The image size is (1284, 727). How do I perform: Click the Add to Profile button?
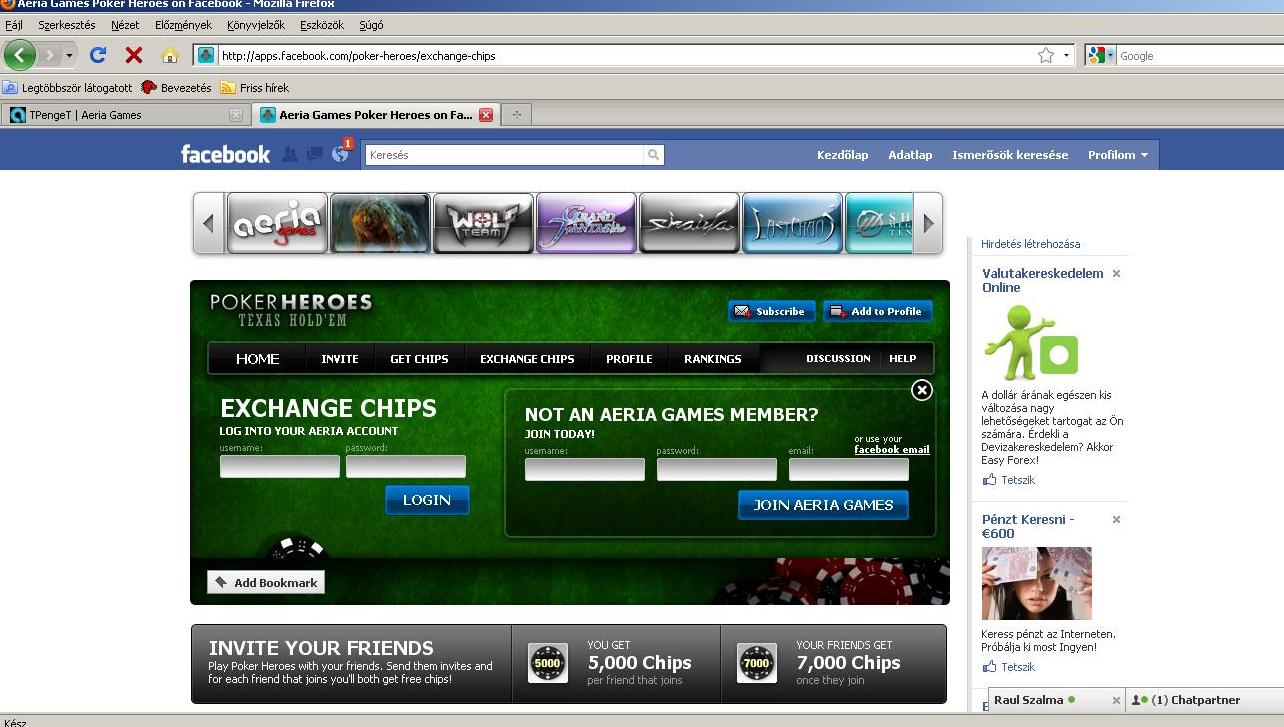pos(878,311)
